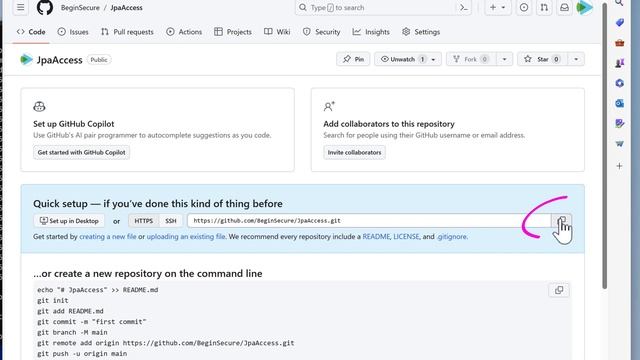640x360 pixels.
Task: Open the Pull requests tab
Action: tap(127, 32)
